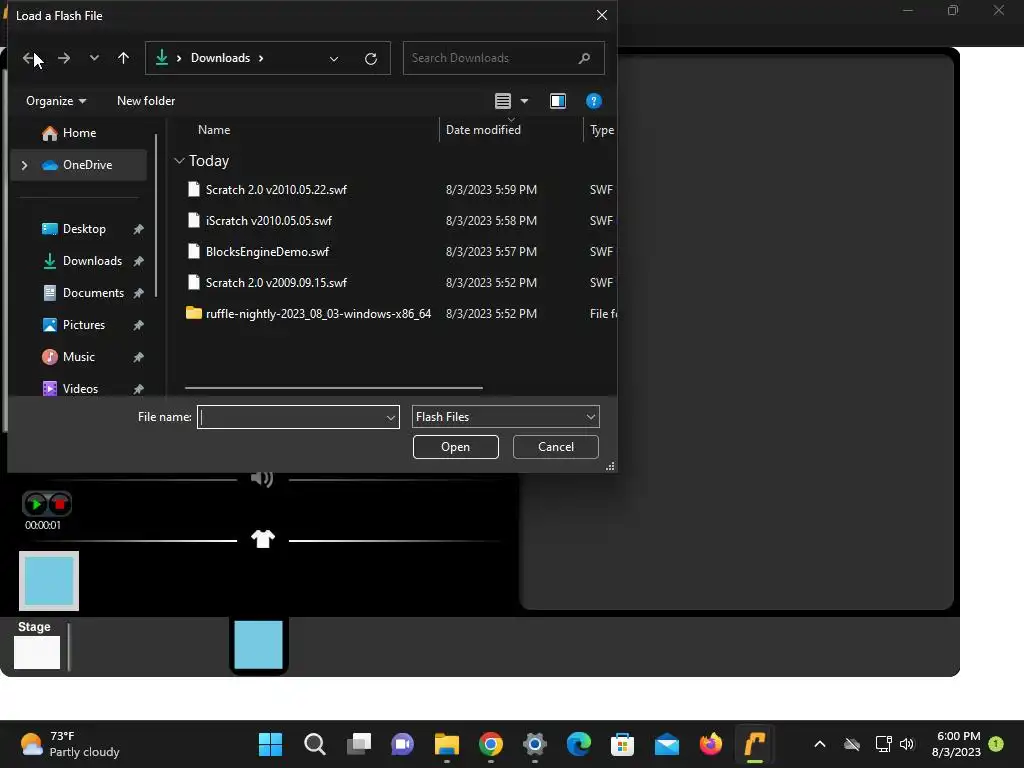Open the Organize menu
The width and height of the screenshot is (1024, 768).
tap(56, 101)
